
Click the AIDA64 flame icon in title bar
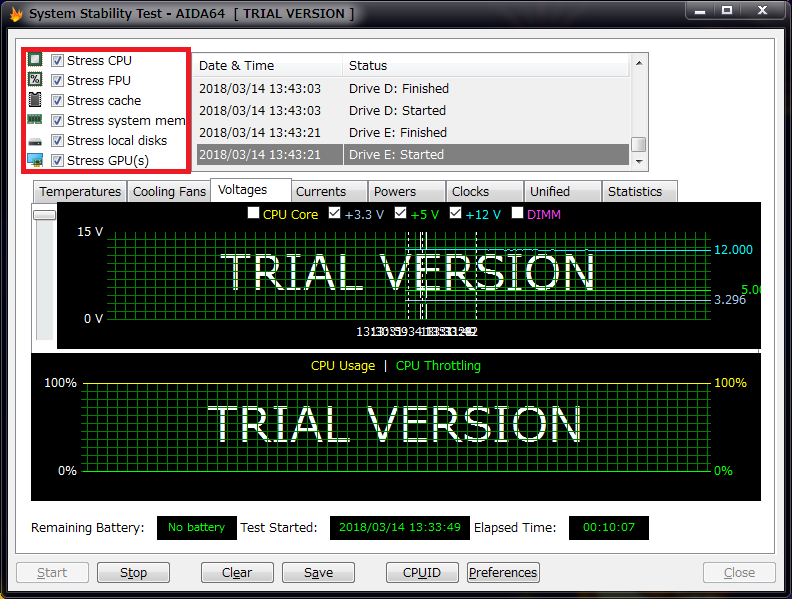click(16, 14)
